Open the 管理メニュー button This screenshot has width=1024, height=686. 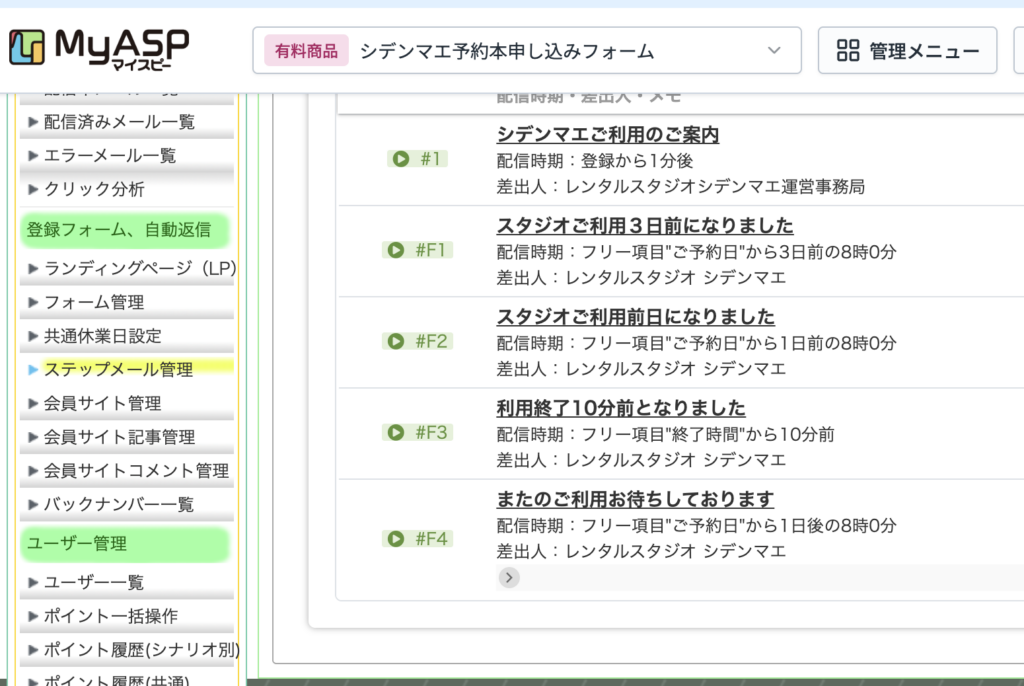[x=907, y=50]
